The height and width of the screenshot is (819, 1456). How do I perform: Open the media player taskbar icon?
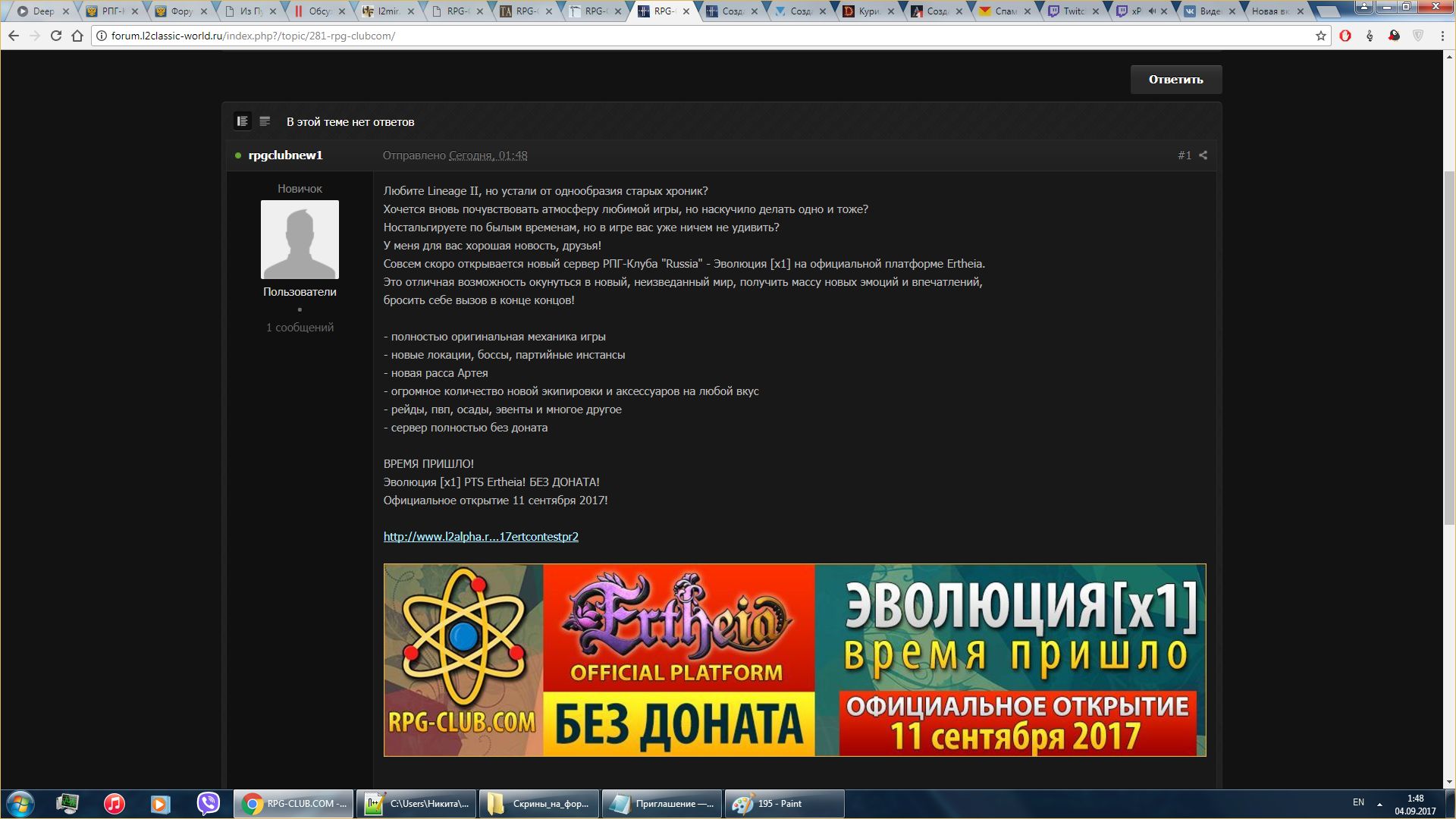tap(160, 804)
